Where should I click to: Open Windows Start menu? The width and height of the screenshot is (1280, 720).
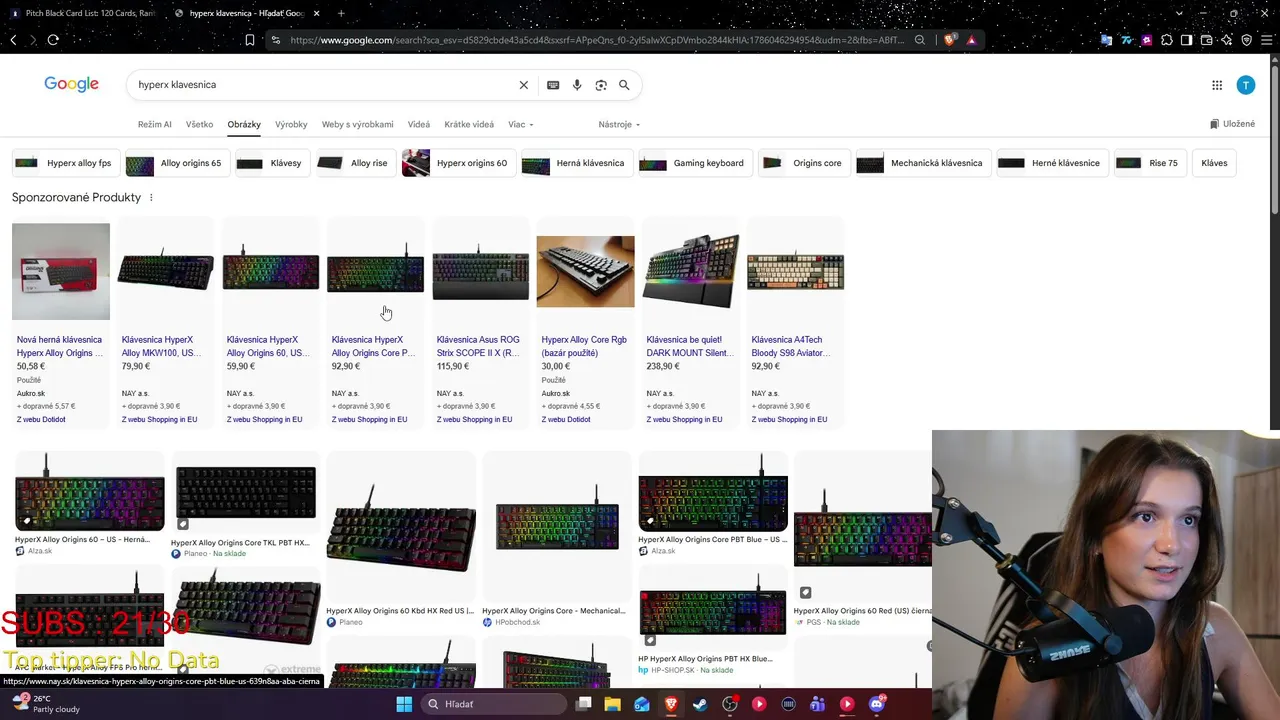click(404, 704)
